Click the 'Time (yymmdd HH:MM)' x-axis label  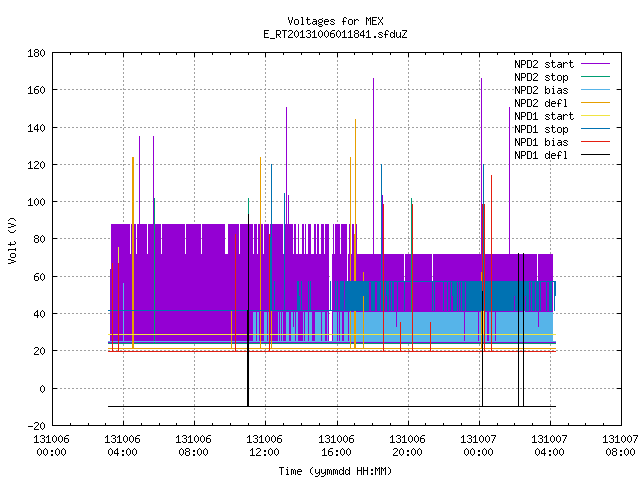[335, 471]
